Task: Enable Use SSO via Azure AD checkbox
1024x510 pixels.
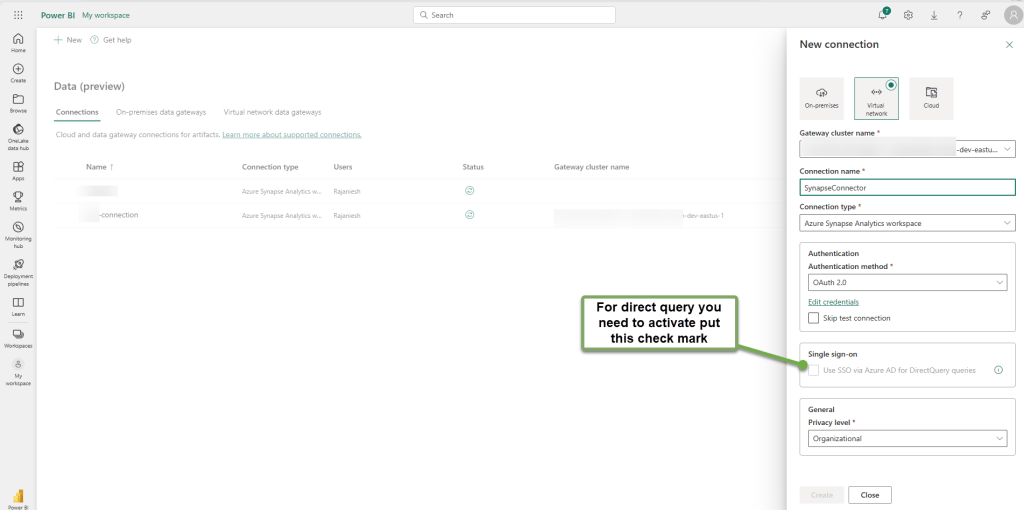Action: point(813,370)
